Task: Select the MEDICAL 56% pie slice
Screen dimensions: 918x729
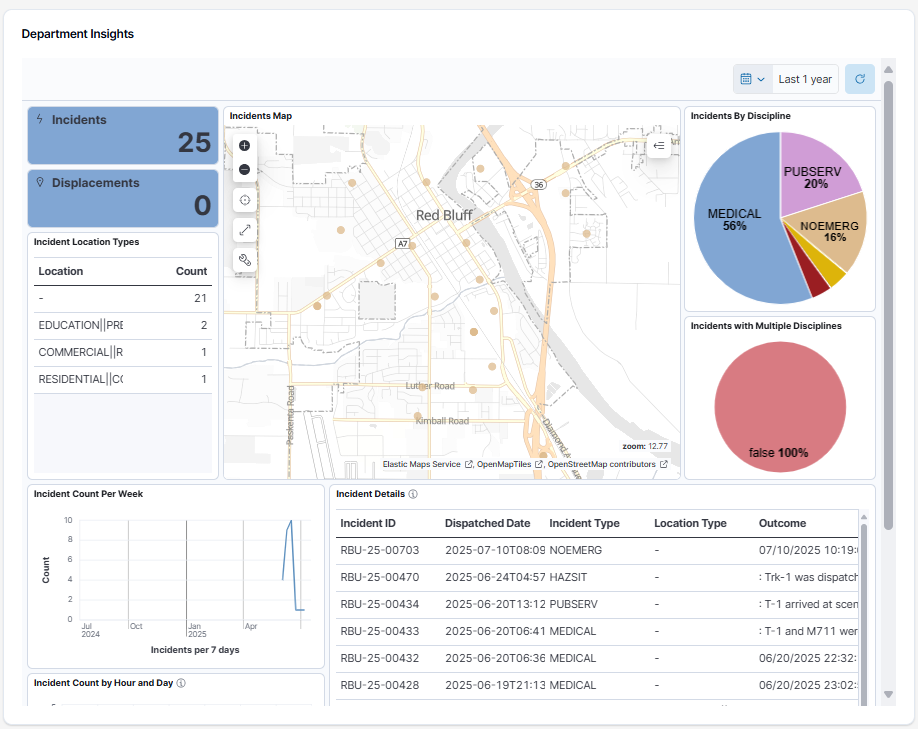Action: (x=735, y=220)
